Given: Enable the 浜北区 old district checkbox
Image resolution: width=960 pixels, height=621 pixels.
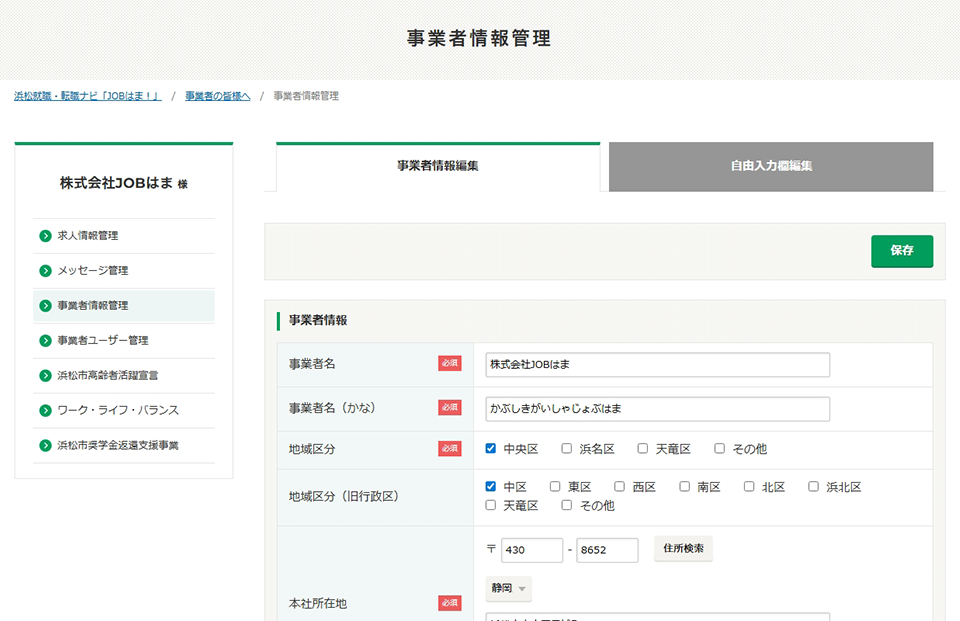Looking at the screenshot, I should [x=814, y=487].
